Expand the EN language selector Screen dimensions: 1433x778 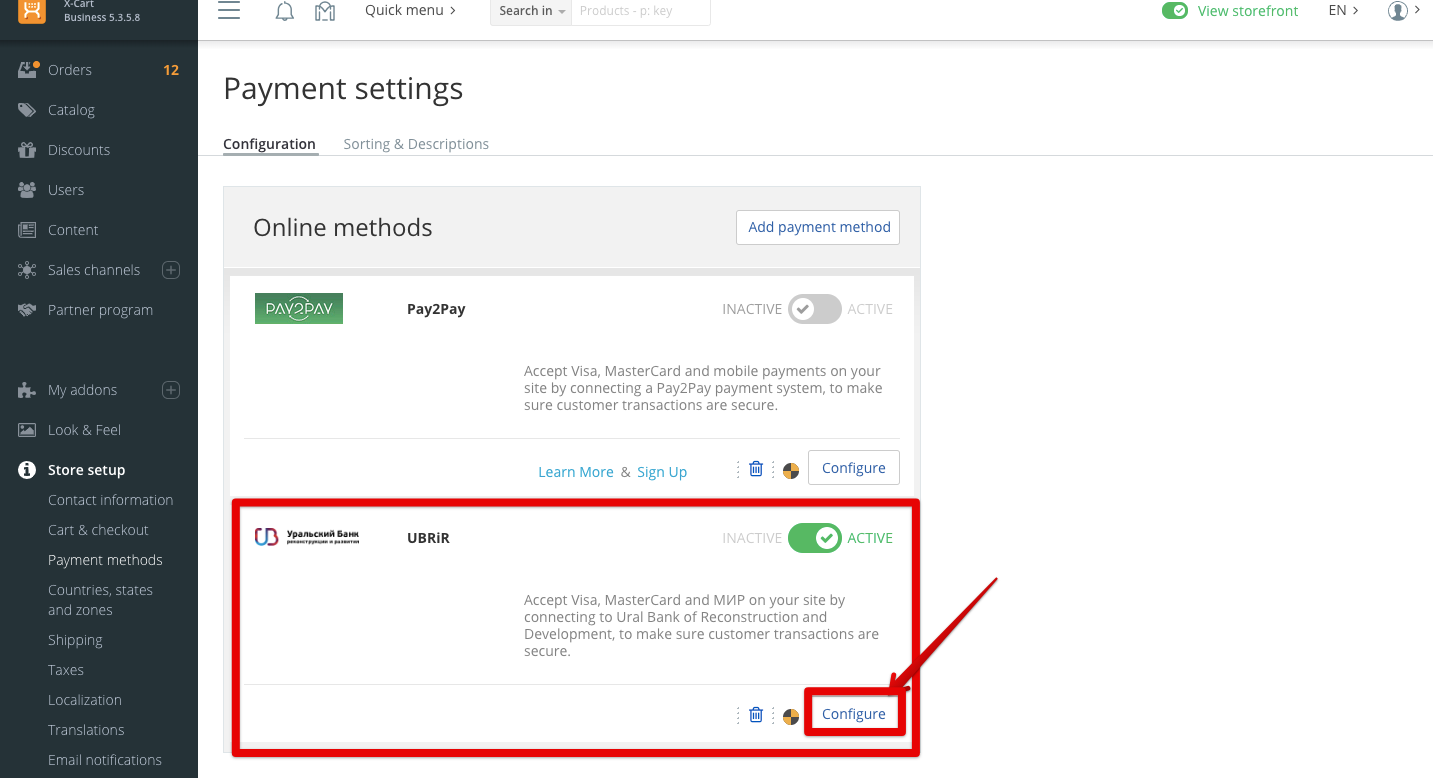1343,10
